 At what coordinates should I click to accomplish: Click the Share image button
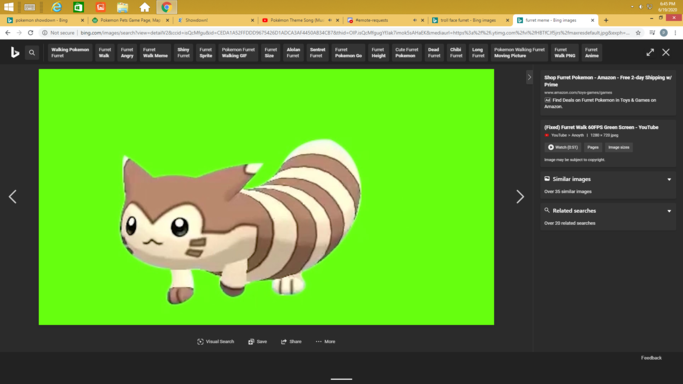pos(291,342)
